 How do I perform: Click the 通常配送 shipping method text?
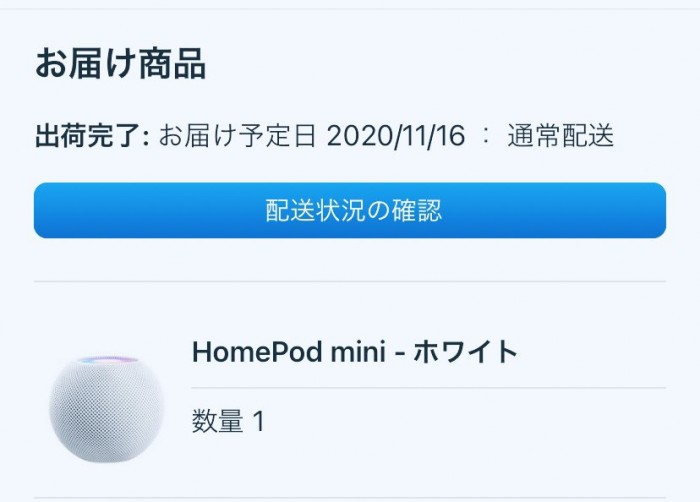pyautogui.click(x=560, y=136)
